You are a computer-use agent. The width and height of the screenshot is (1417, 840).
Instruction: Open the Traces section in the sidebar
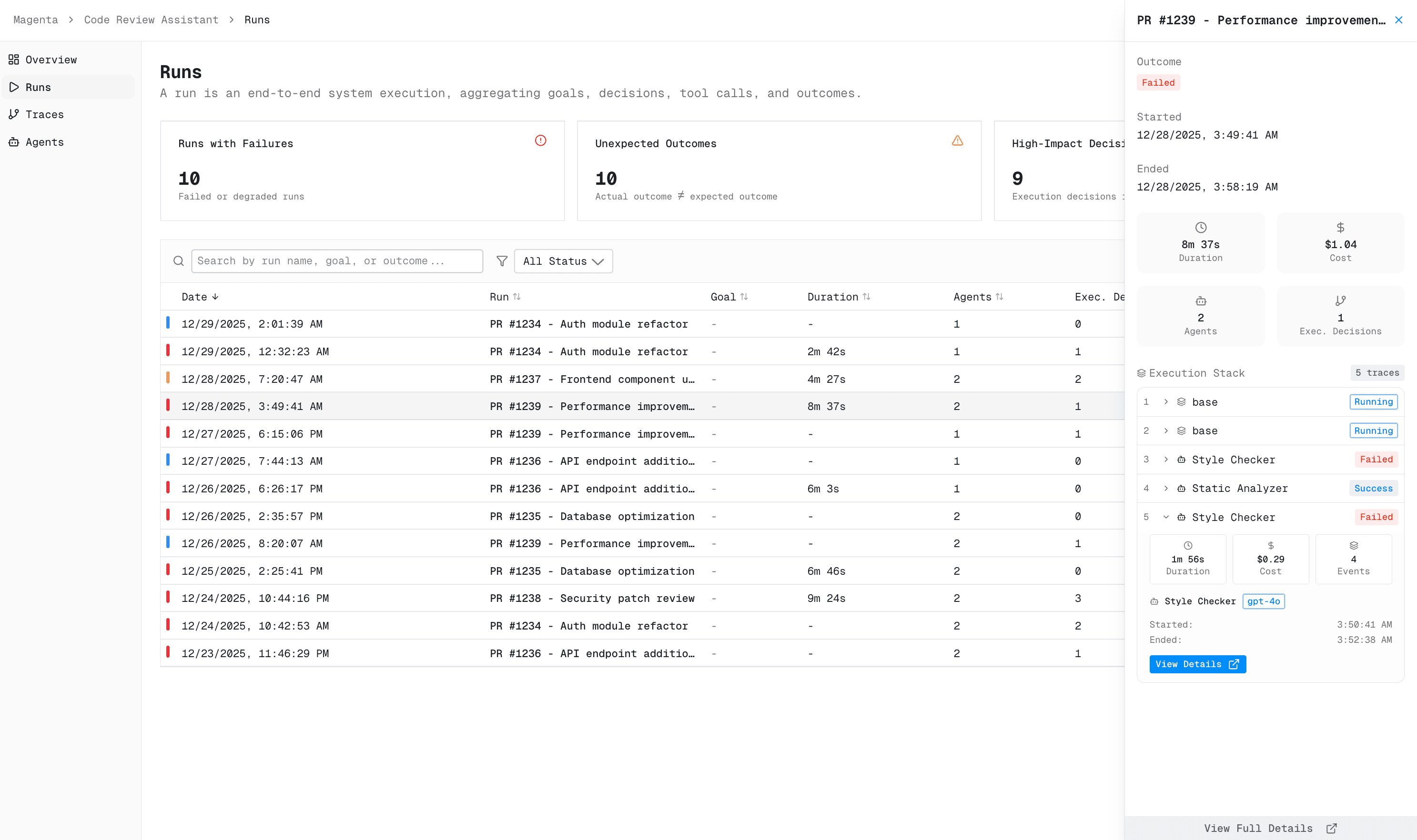[x=45, y=114]
